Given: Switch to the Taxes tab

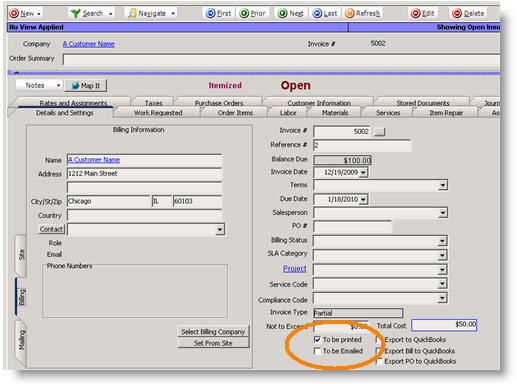Looking at the screenshot, I should [x=153, y=103].
